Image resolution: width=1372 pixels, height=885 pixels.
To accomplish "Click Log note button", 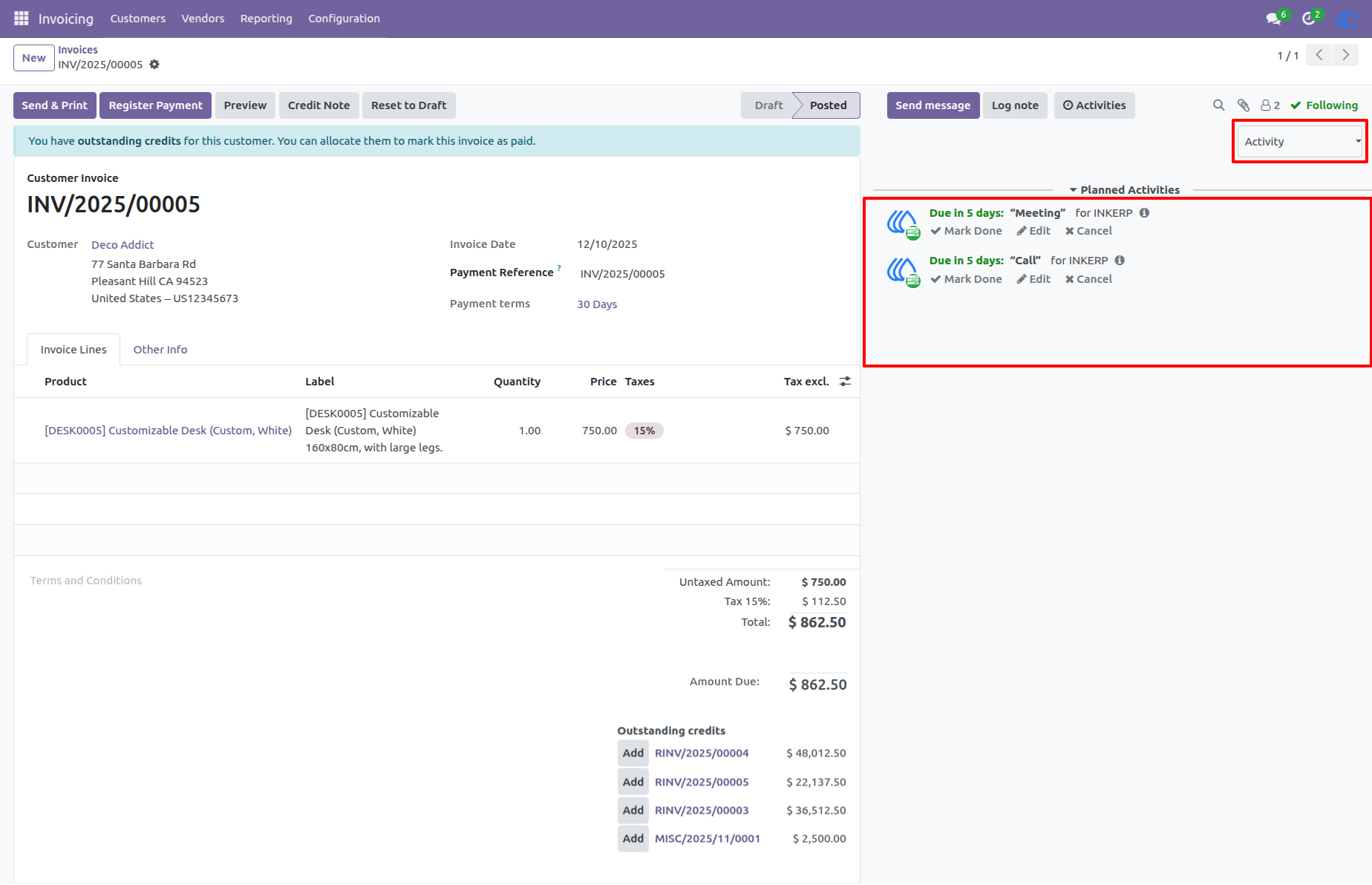I will tap(1016, 105).
